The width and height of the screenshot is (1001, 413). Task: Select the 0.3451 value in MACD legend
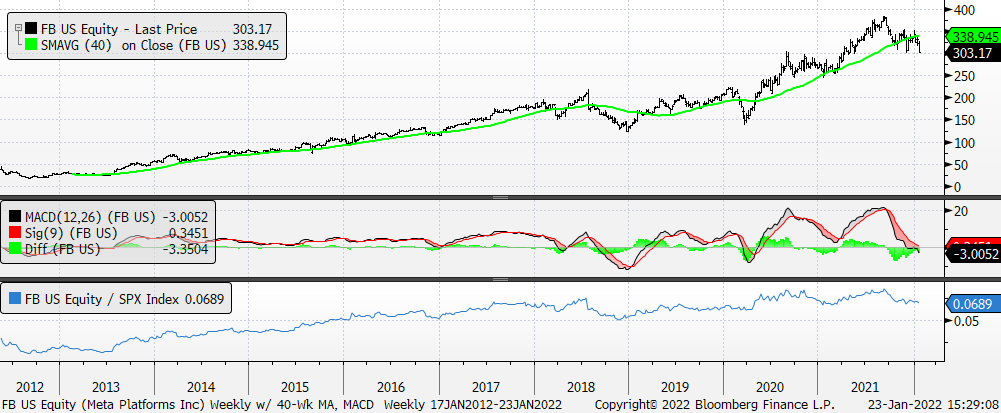[188, 234]
